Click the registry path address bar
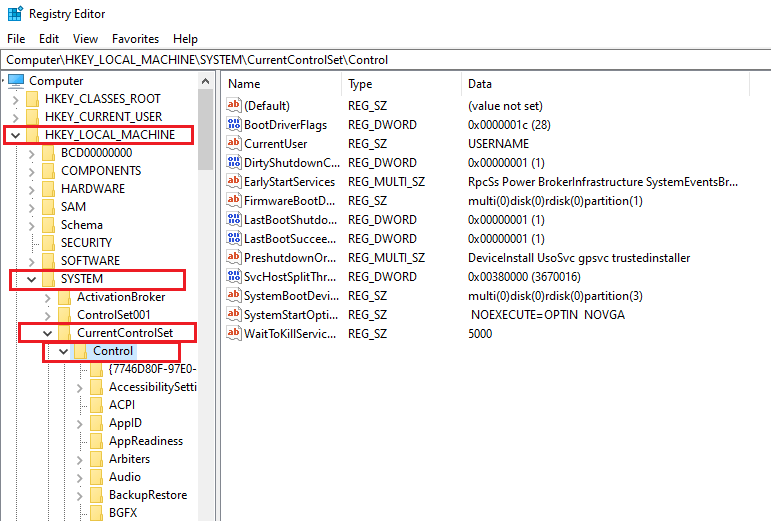The image size is (771, 521). (x=385, y=60)
